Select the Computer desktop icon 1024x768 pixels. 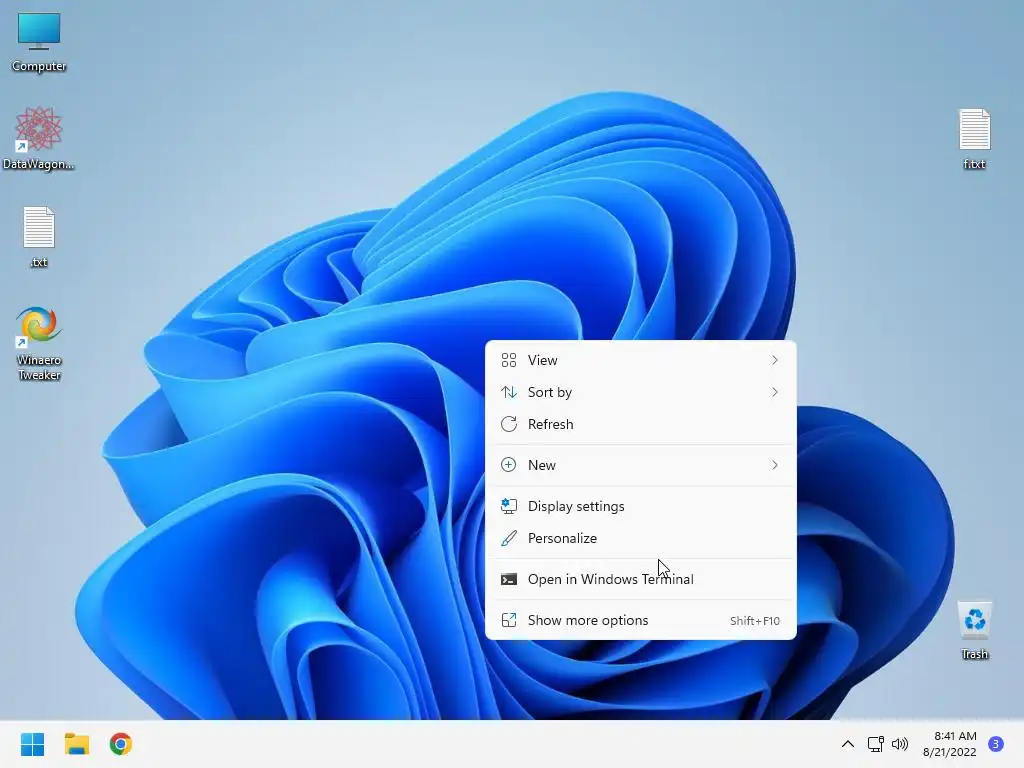(x=39, y=42)
